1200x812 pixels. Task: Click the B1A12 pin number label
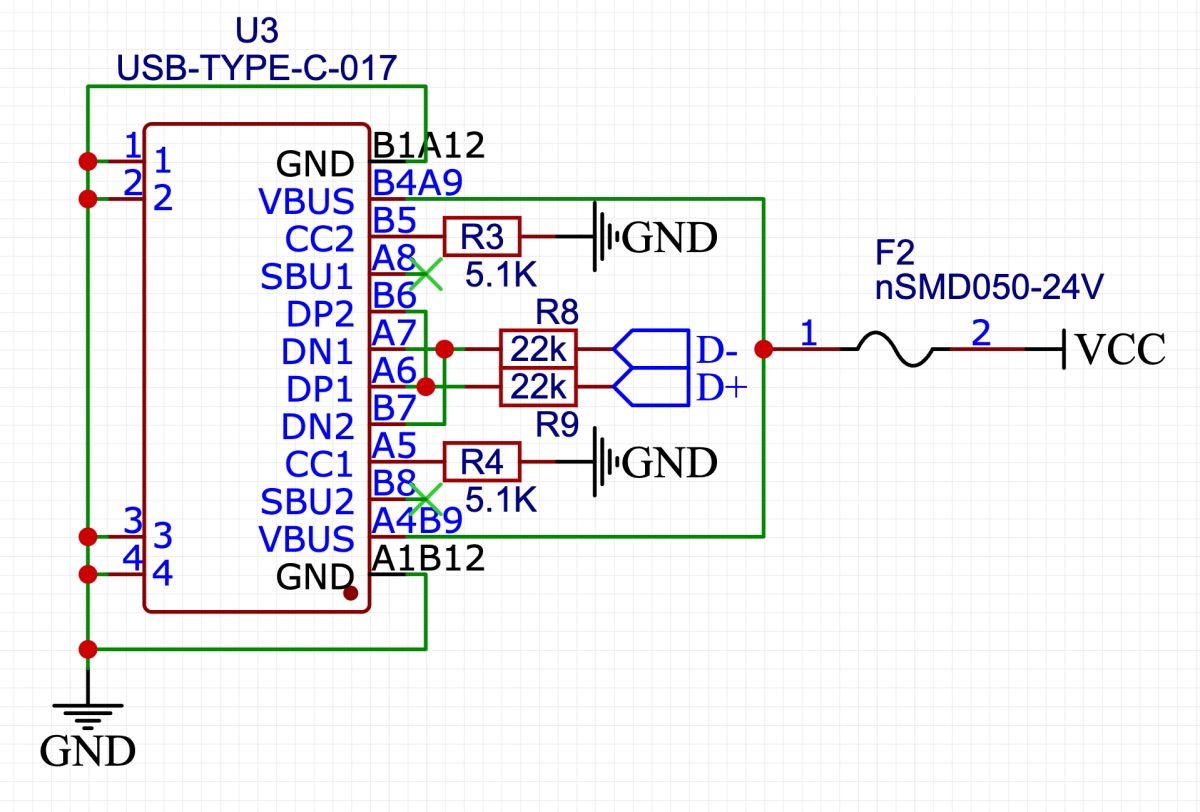pos(428,146)
